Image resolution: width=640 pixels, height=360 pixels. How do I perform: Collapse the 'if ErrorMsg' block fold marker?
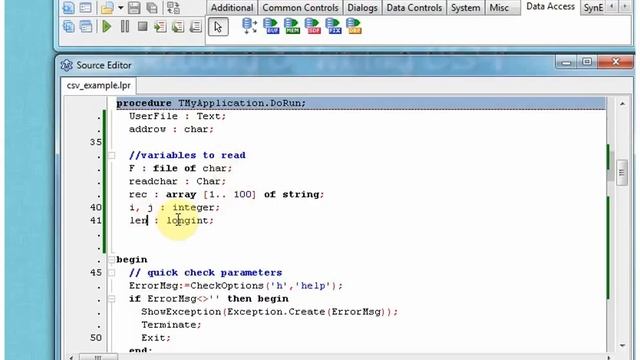tap(111, 299)
